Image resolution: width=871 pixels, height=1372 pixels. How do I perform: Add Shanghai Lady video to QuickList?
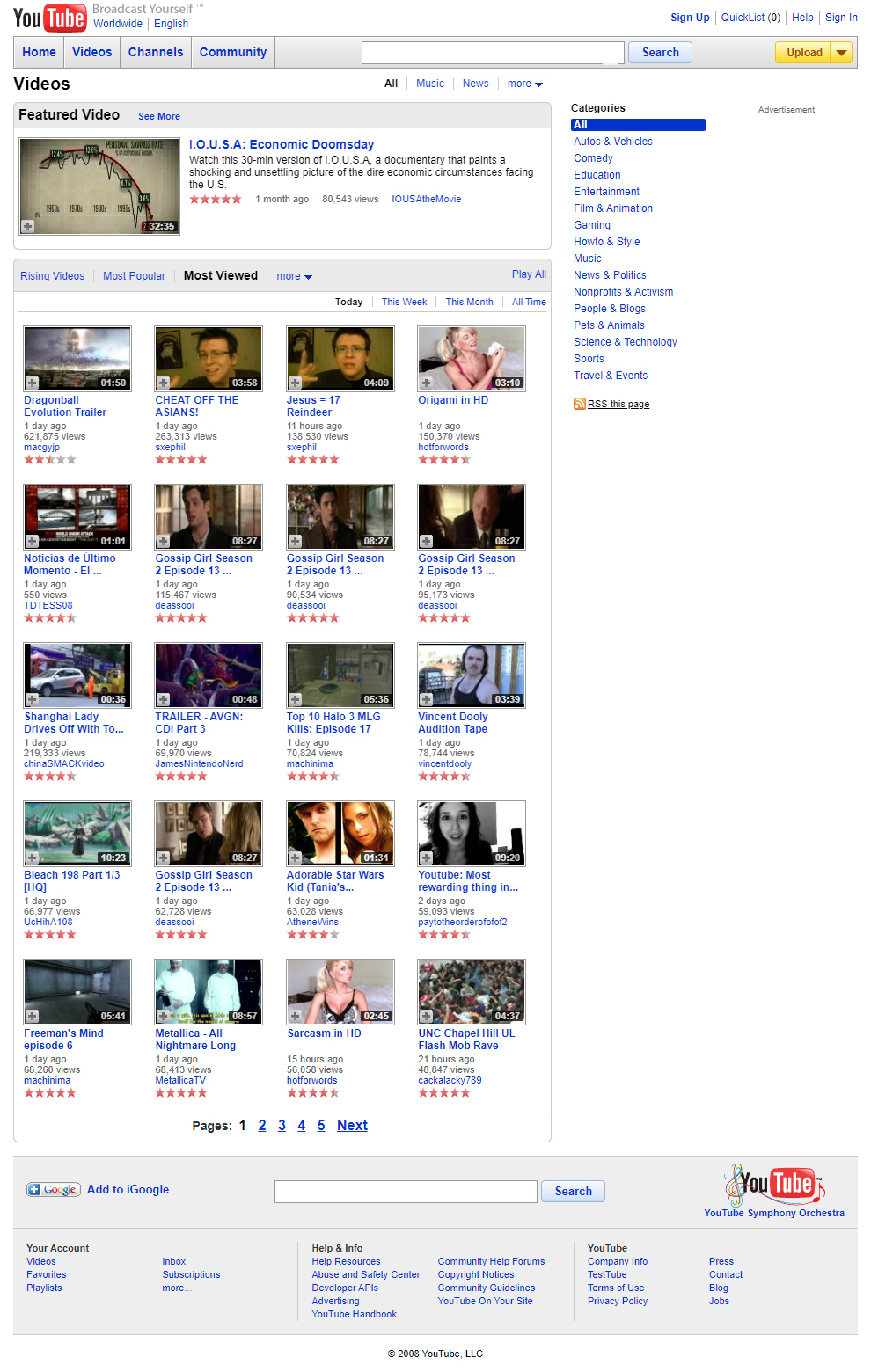click(x=32, y=699)
